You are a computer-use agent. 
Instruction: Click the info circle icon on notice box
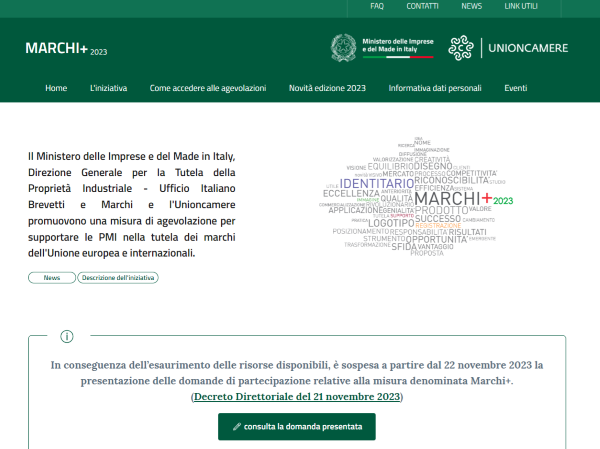(x=67, y=336)
